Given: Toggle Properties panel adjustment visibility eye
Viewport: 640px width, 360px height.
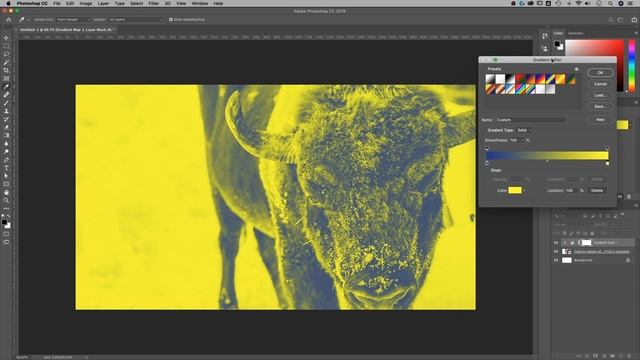Looking at the screenshot, I should (x=620, y=197).
